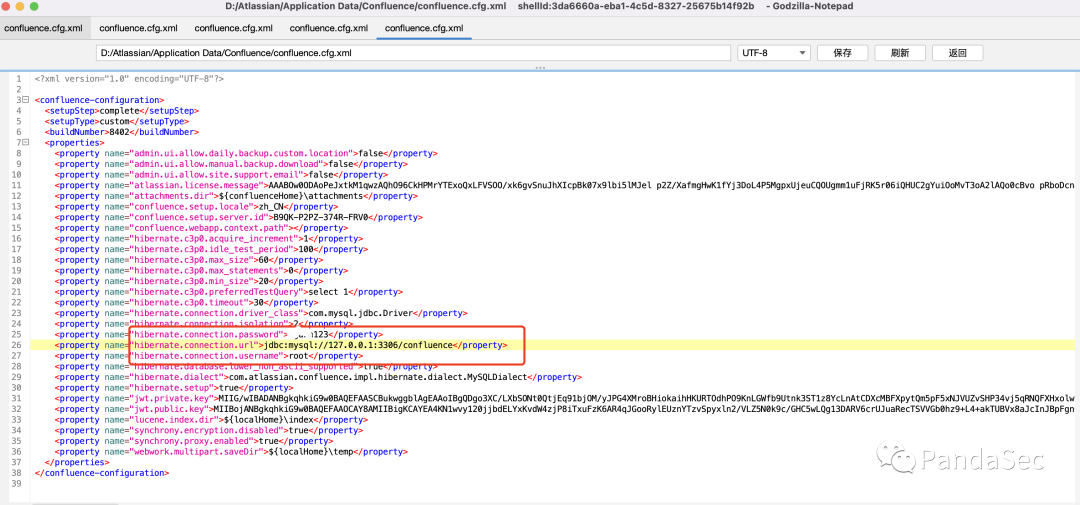This screenshot has height=505, width=1080.
Task: Select the blue-underlined active confluence.cfg.xml tab
Action: pos(424,28)
